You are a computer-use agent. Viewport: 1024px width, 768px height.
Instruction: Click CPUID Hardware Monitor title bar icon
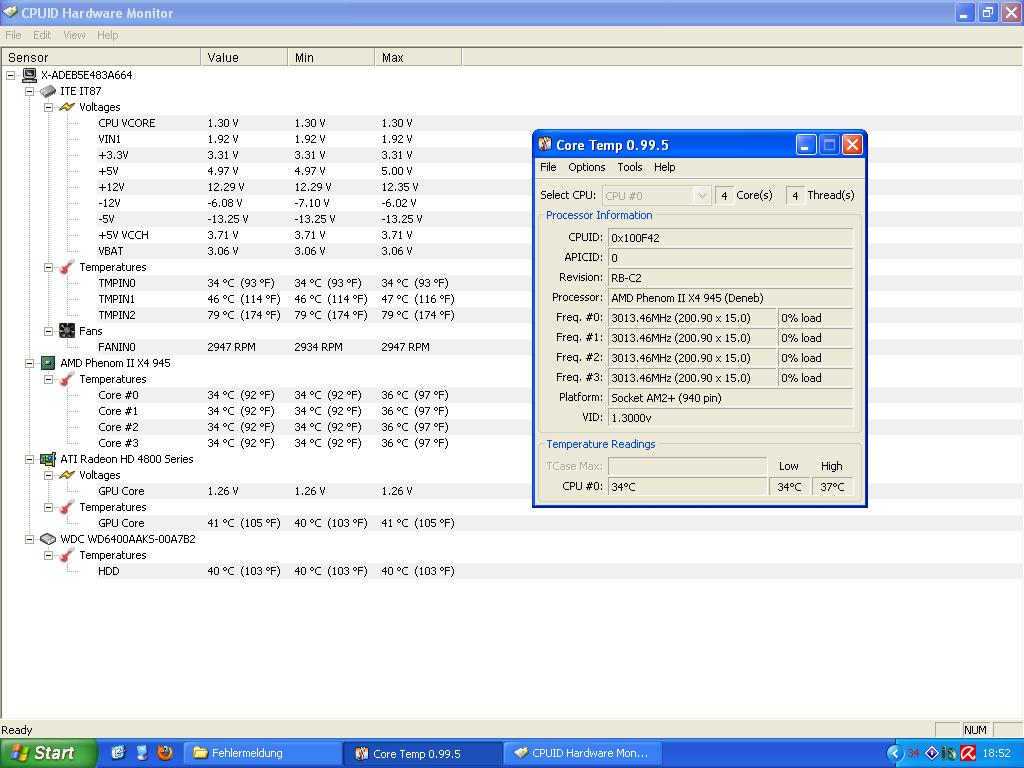(10, 12)
